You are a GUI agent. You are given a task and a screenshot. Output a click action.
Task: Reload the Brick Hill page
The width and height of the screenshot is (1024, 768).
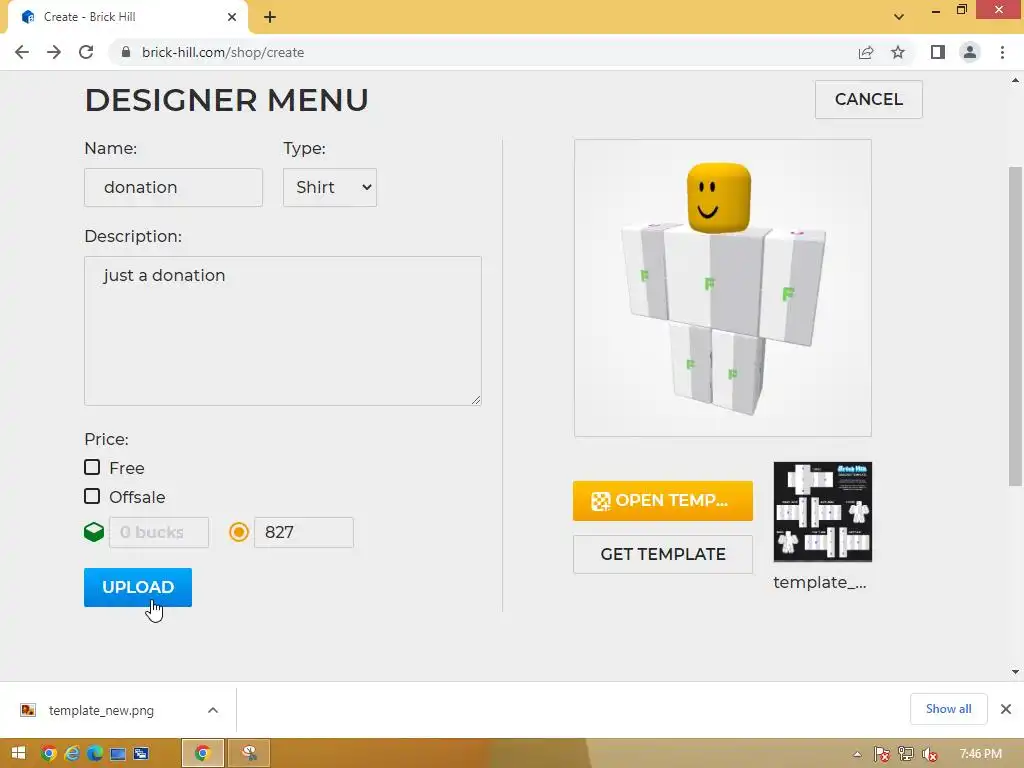(86, 52)
